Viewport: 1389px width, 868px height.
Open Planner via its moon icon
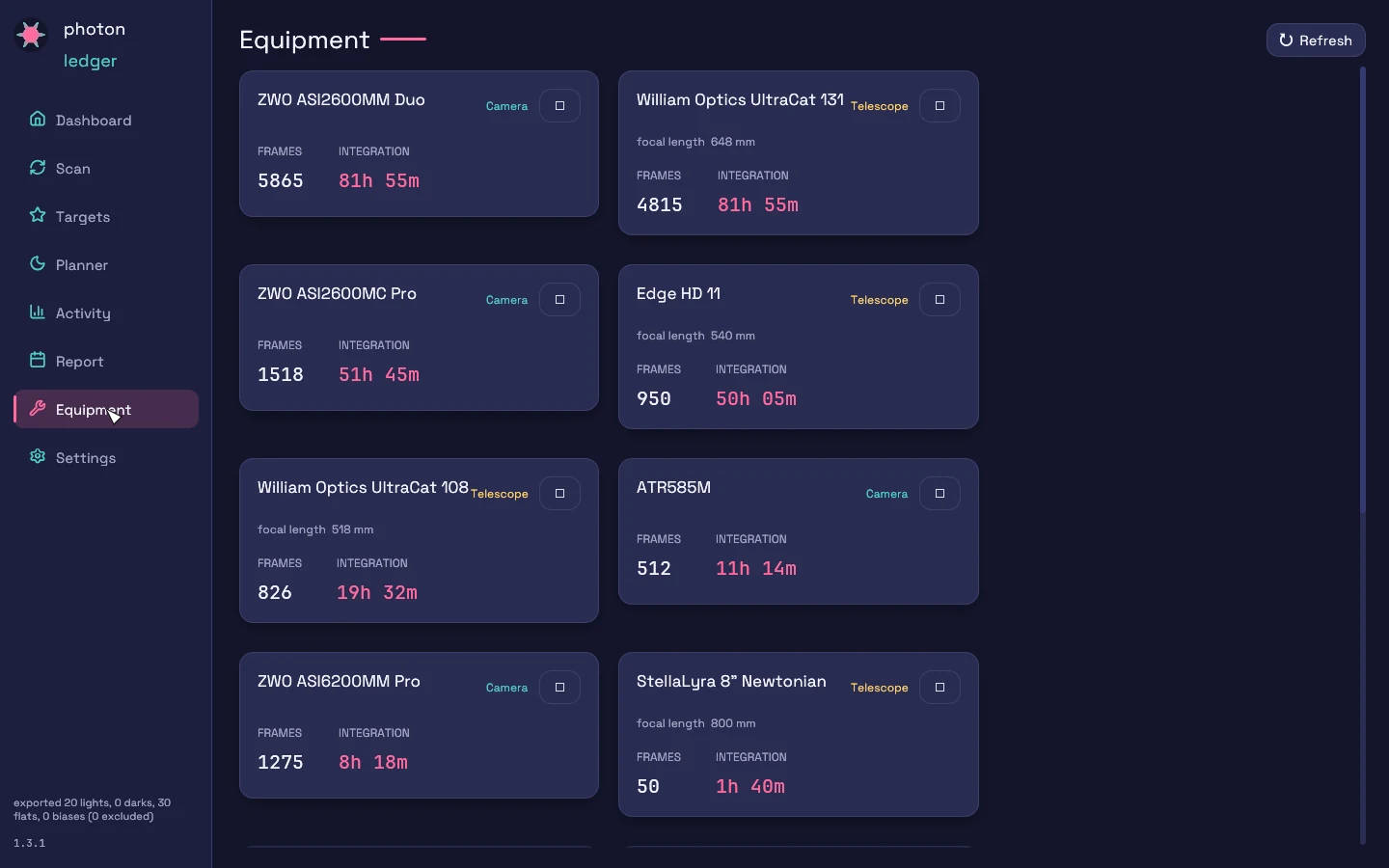[x=38, y=263]
